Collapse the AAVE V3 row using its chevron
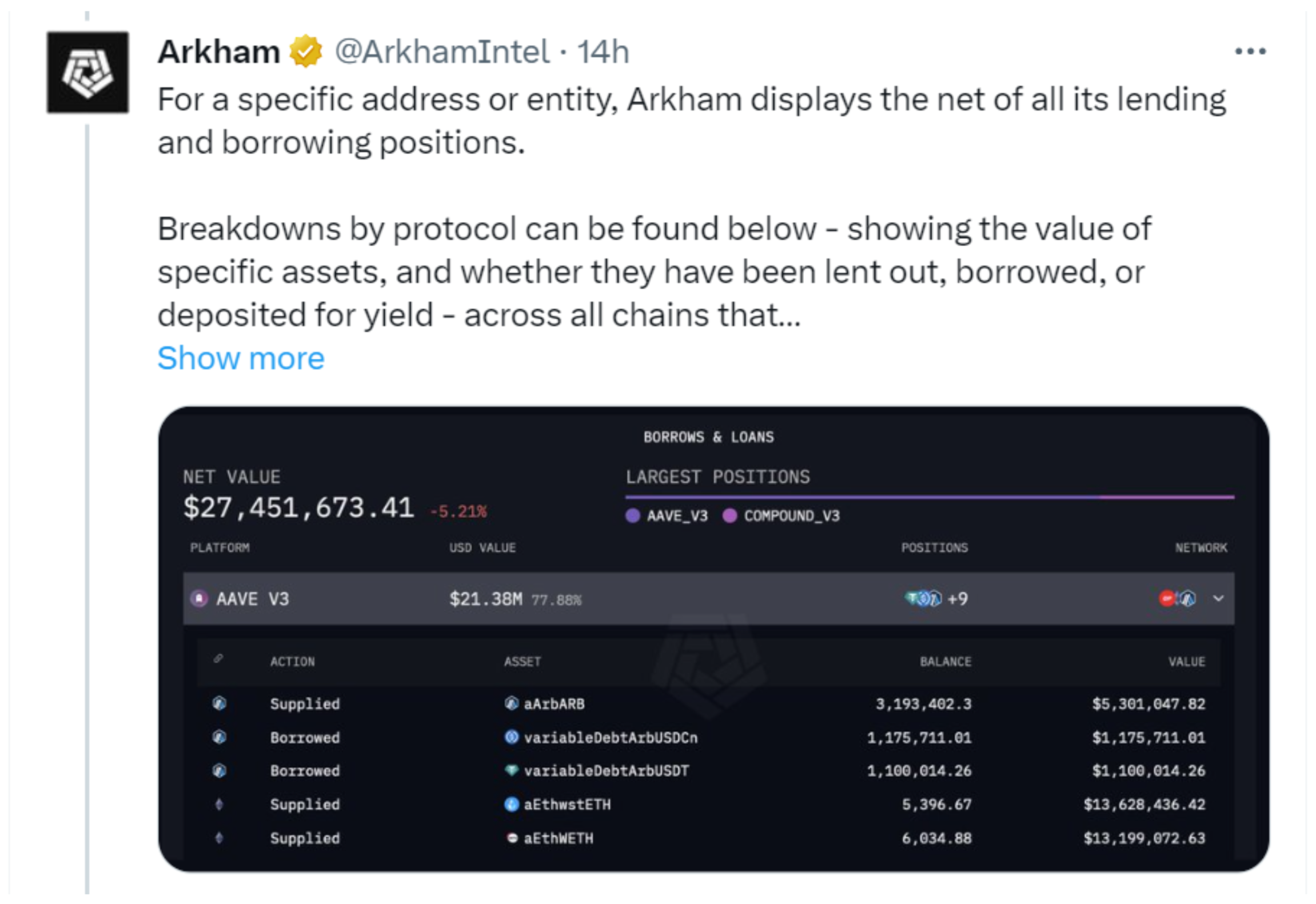Screen dimensions: 1316x904 [1218, 598]
